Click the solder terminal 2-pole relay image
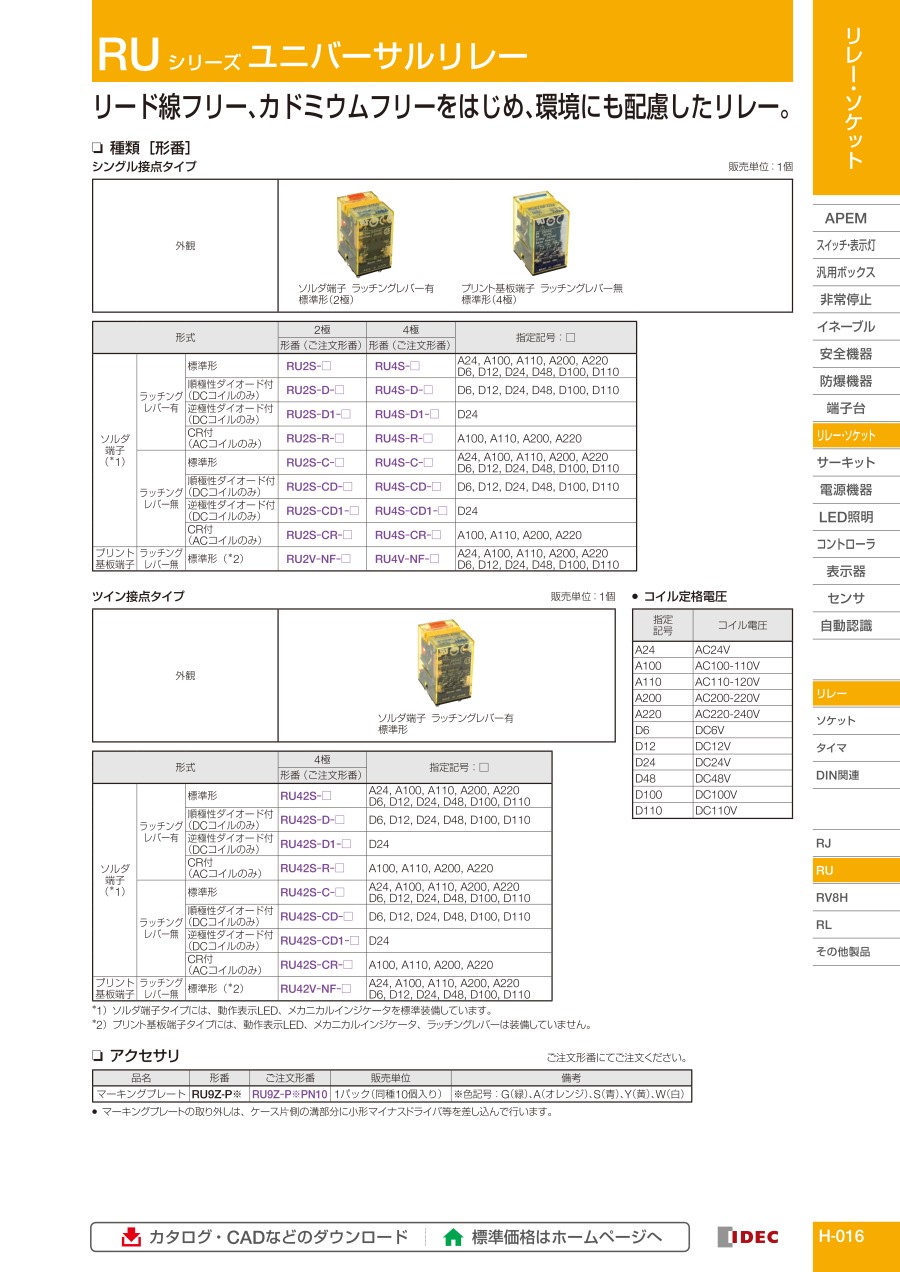The width and height of the screenshot is (900, 1272). pos(365,236)
